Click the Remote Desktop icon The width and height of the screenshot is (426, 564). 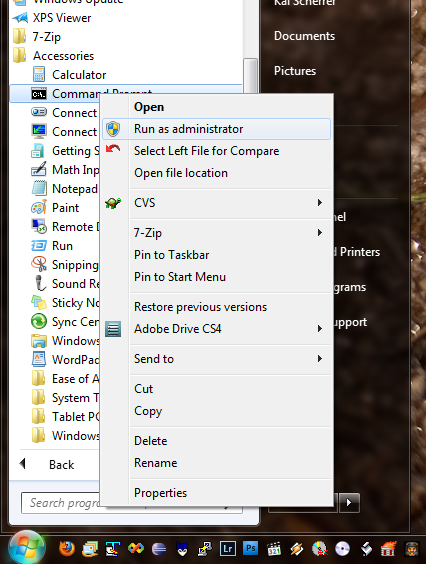coord(39,226)
